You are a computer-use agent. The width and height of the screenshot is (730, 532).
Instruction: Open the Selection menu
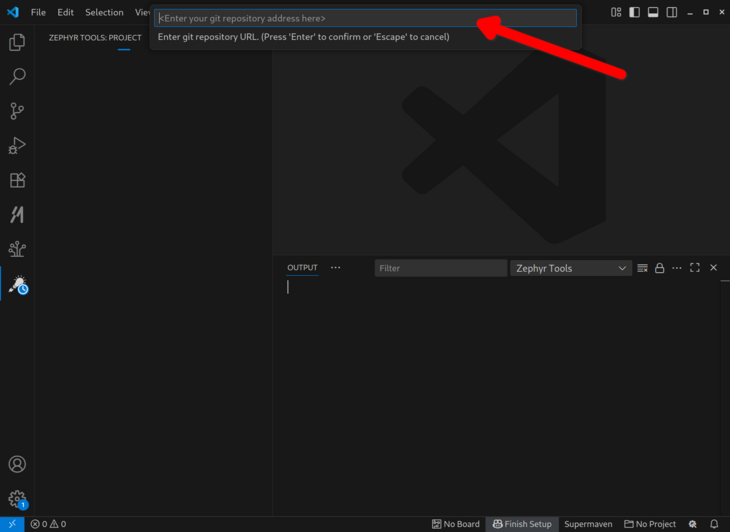pos(104,12)
